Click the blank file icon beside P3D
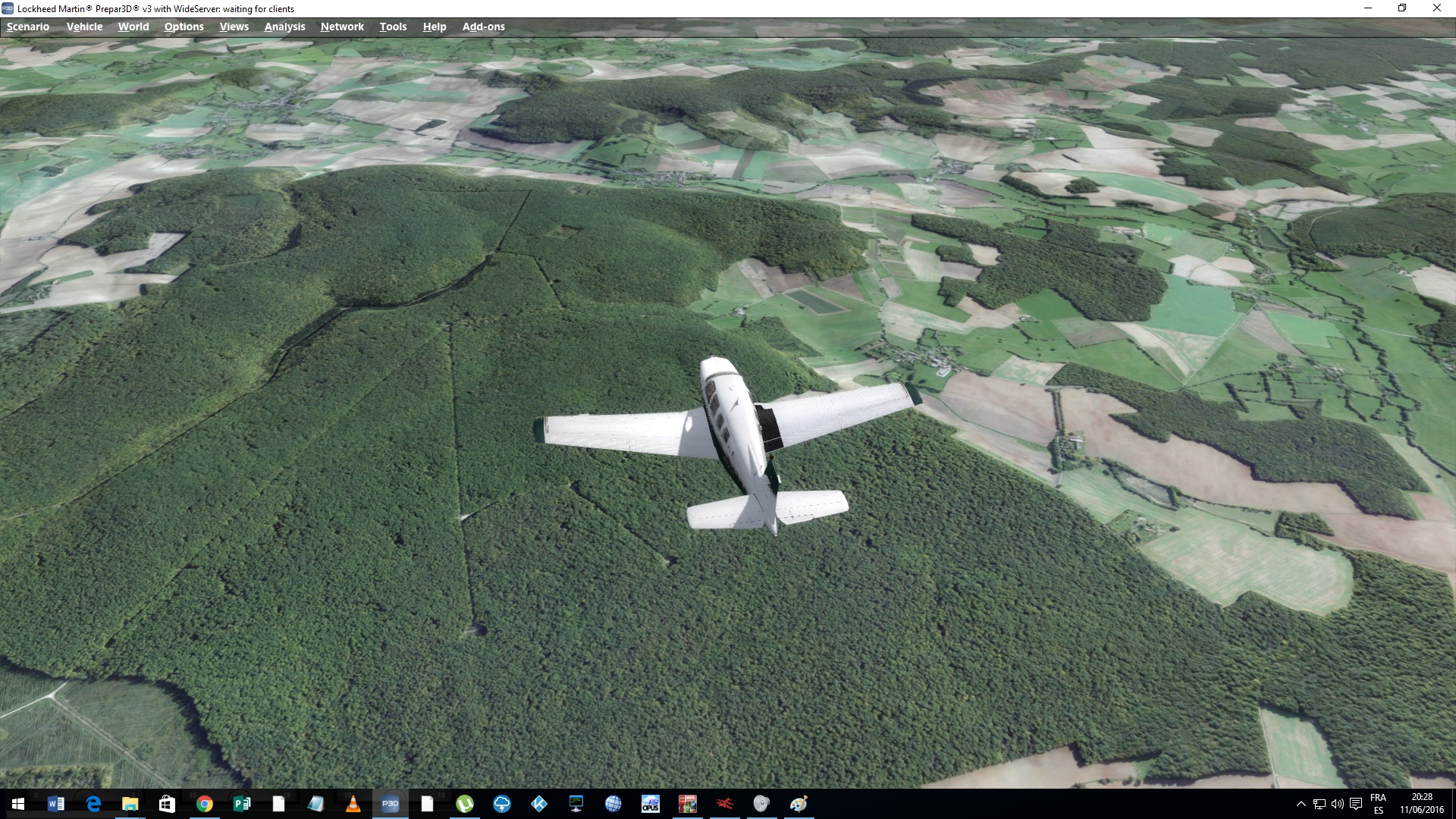 [427, 804]
